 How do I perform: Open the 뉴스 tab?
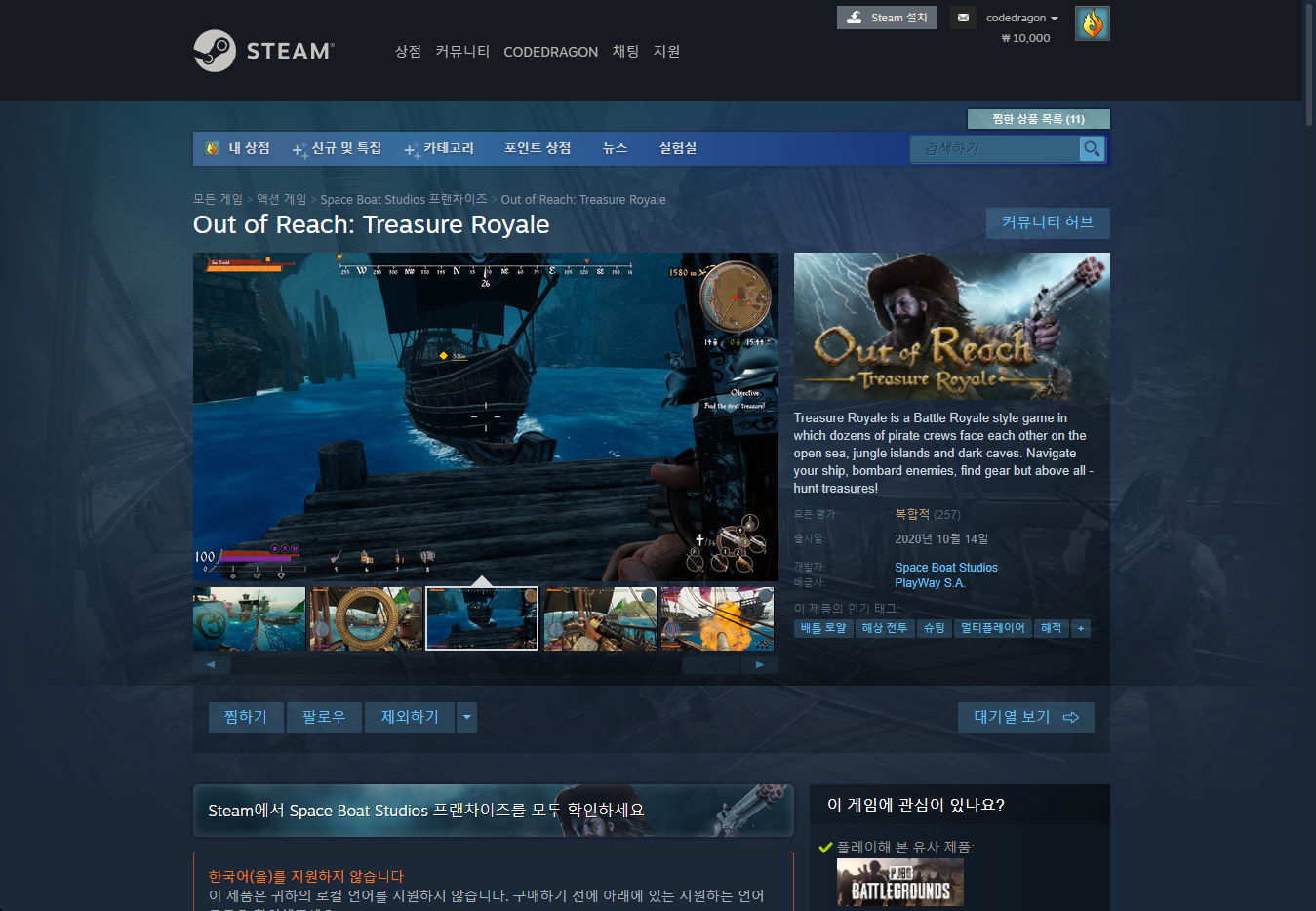615,148
